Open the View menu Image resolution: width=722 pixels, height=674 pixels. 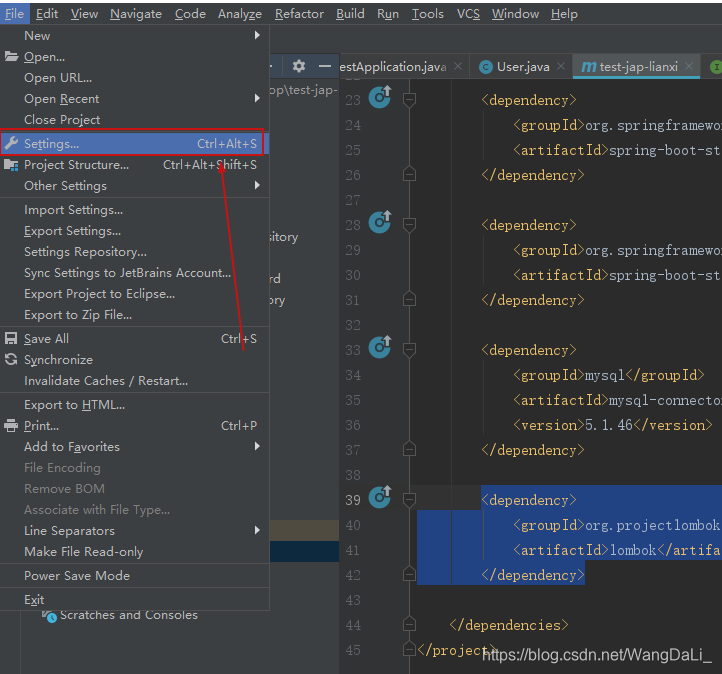(x=84, y=14)
